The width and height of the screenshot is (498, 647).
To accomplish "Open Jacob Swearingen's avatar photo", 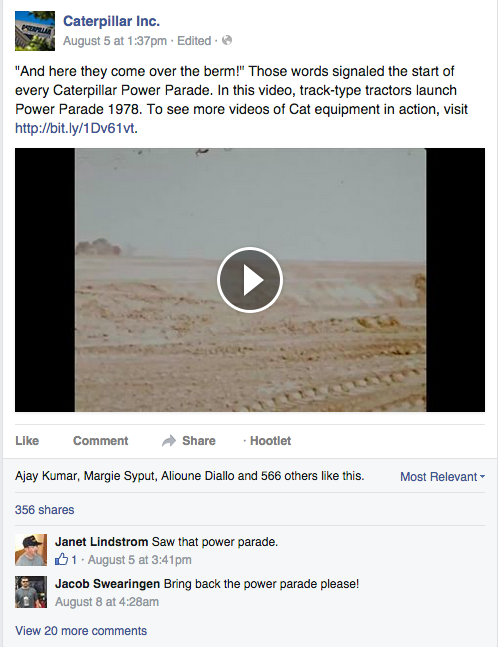I will (31, 592).
